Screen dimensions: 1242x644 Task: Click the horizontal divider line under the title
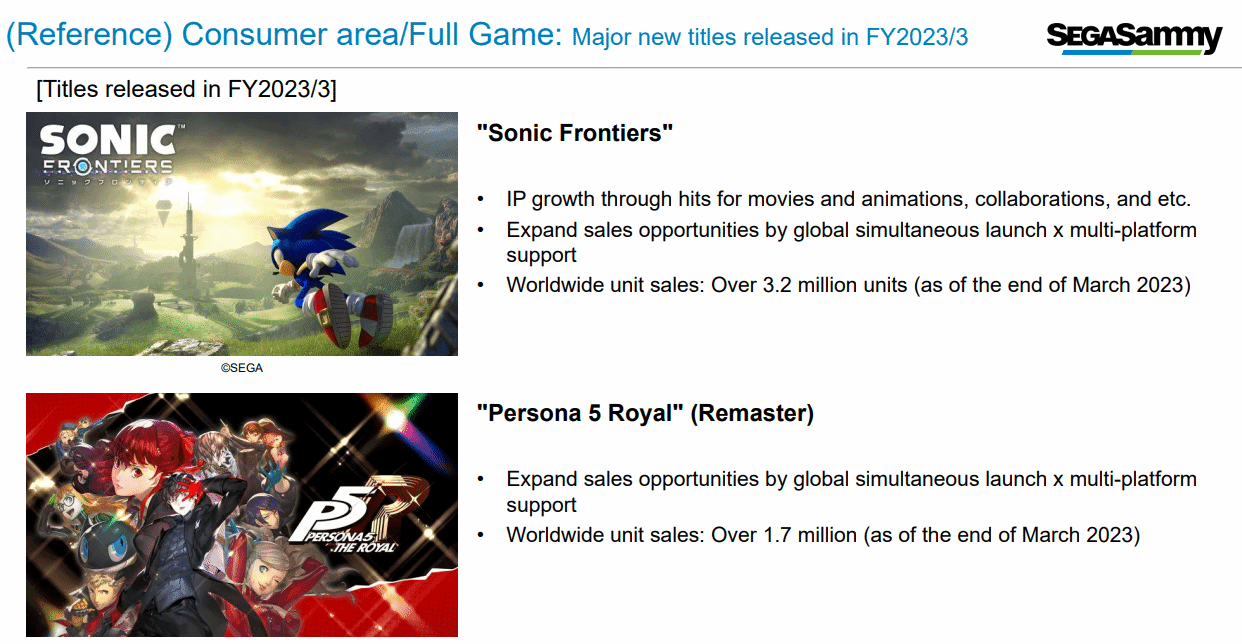pos(621,68)
